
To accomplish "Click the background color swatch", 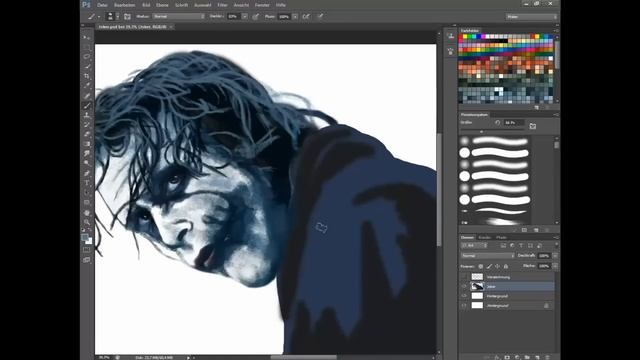I will pyautogui.click(x=89, y=241).
